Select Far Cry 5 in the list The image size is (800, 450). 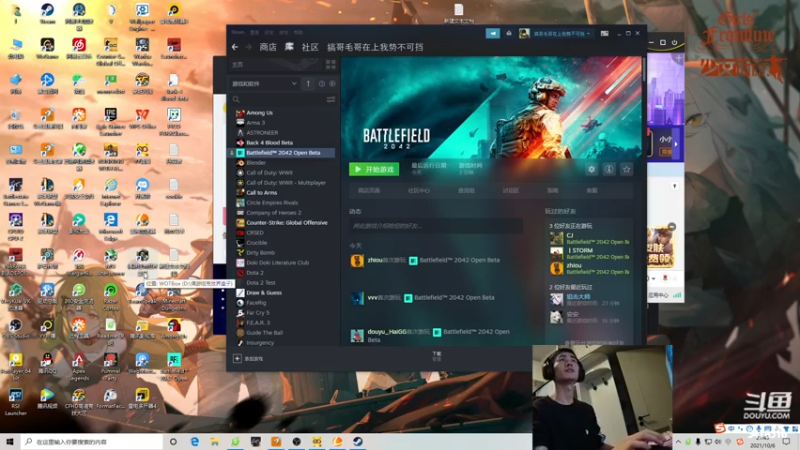click(258, 313)
